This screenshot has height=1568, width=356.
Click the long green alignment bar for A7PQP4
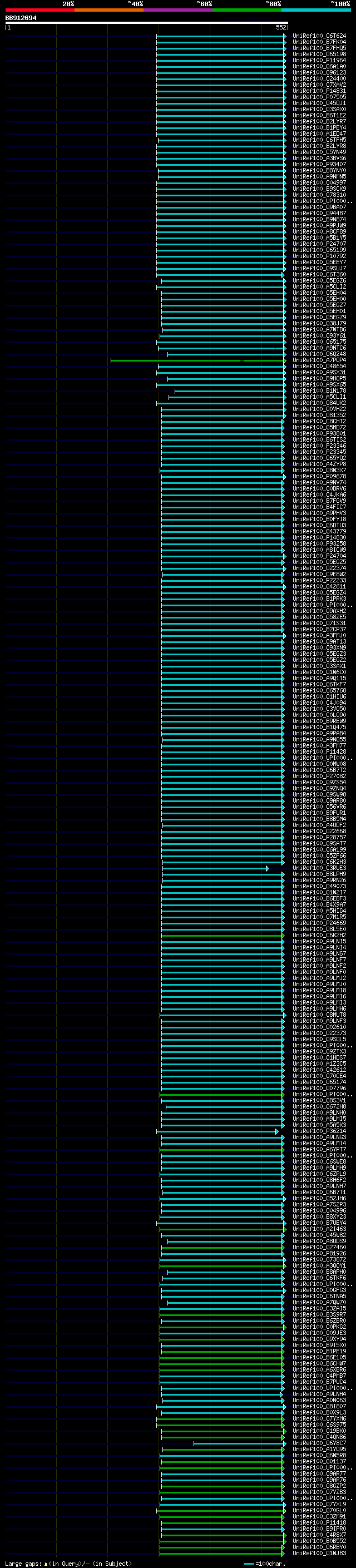tap(198, 360)
